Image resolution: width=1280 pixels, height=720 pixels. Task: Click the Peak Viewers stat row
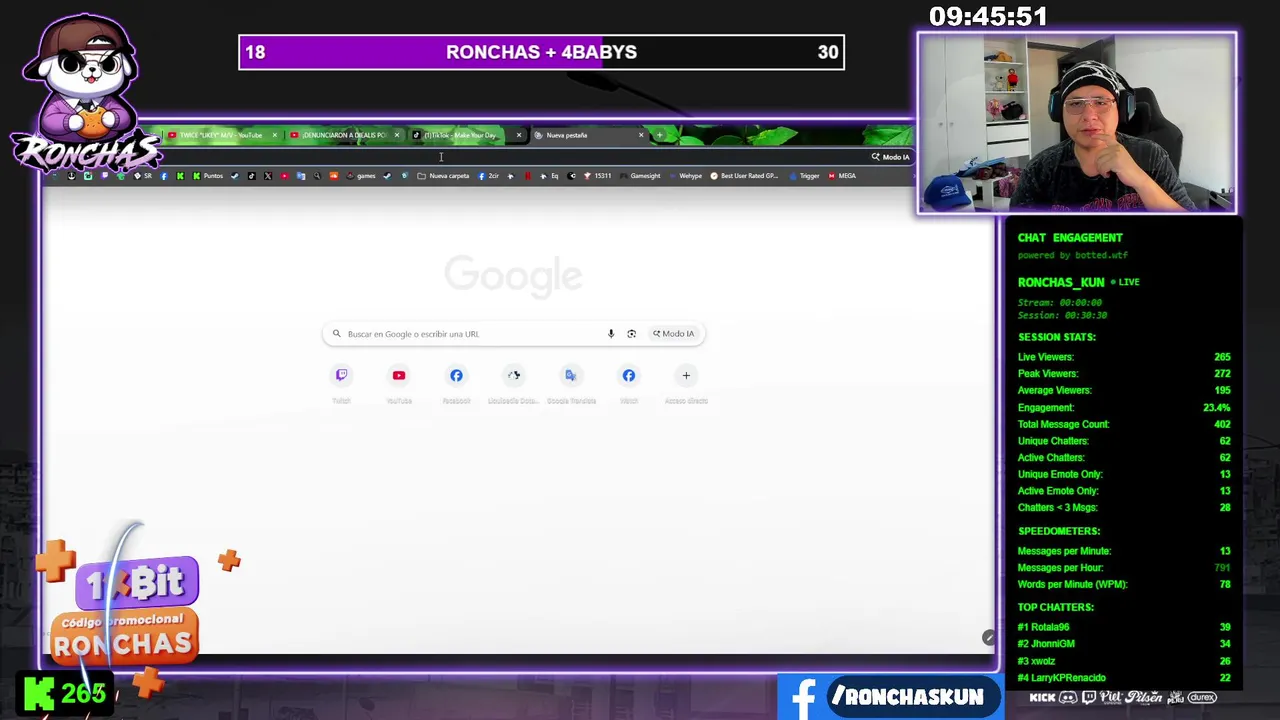1123,374
